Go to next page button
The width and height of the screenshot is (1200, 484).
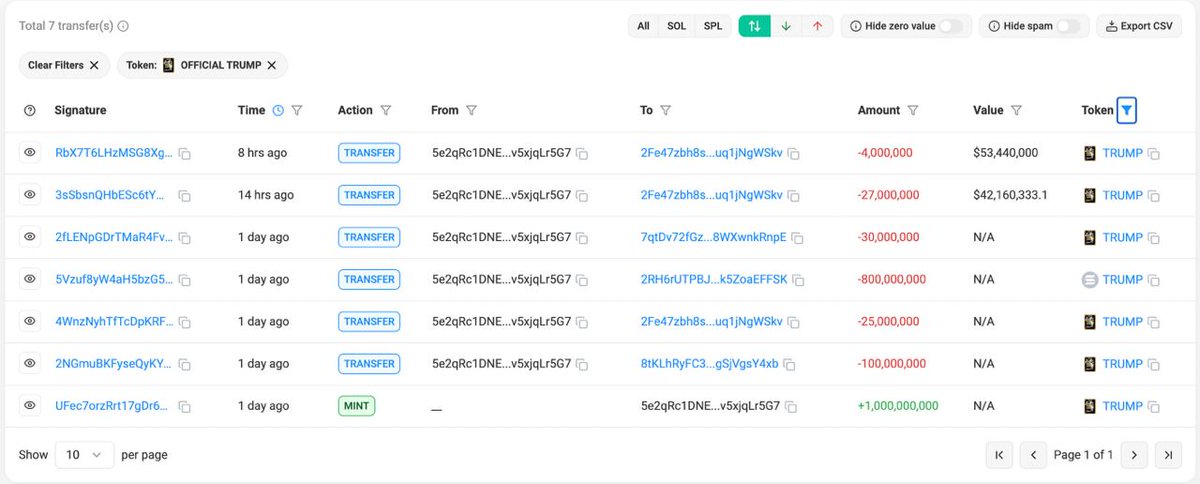pyautogui.click(x=1133, y=455)
